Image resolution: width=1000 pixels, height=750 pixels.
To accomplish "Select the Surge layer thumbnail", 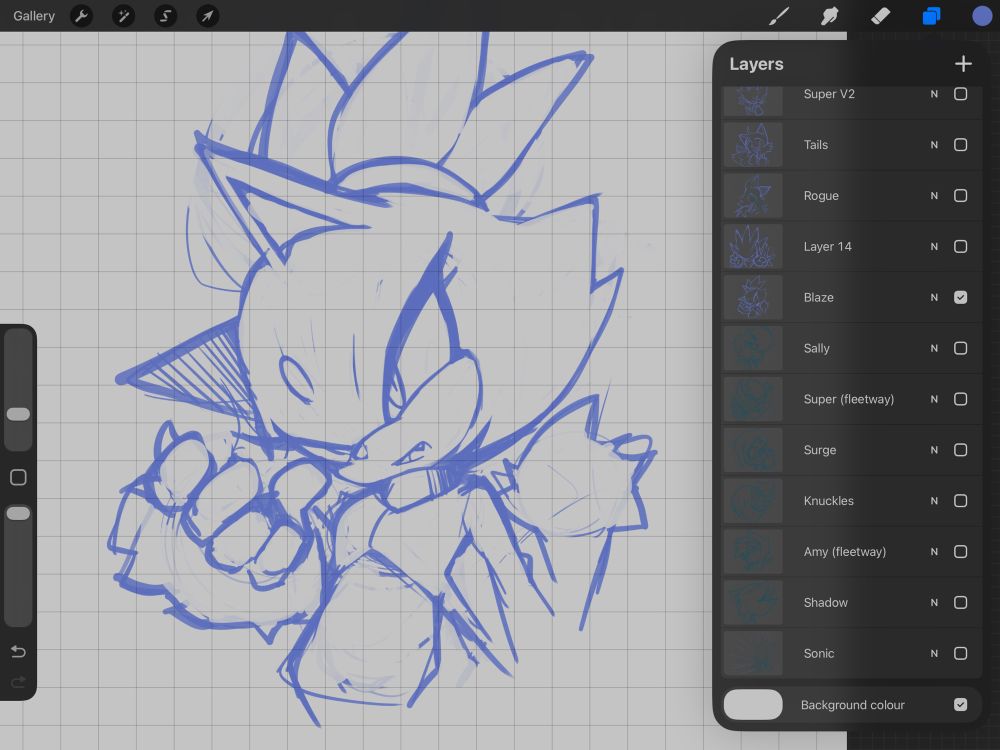I will tap(753, 450).
